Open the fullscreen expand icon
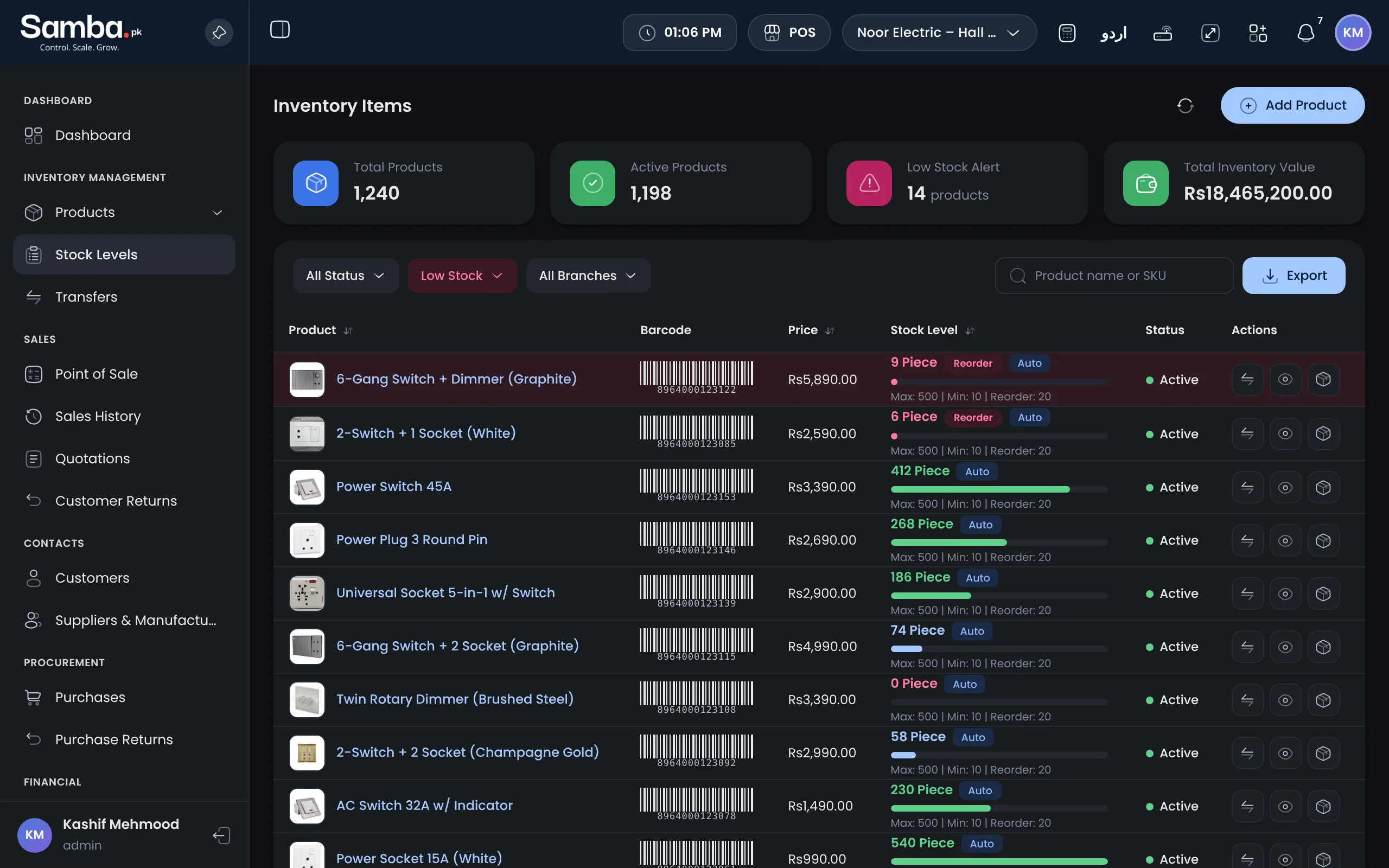 pos(1210,33)
